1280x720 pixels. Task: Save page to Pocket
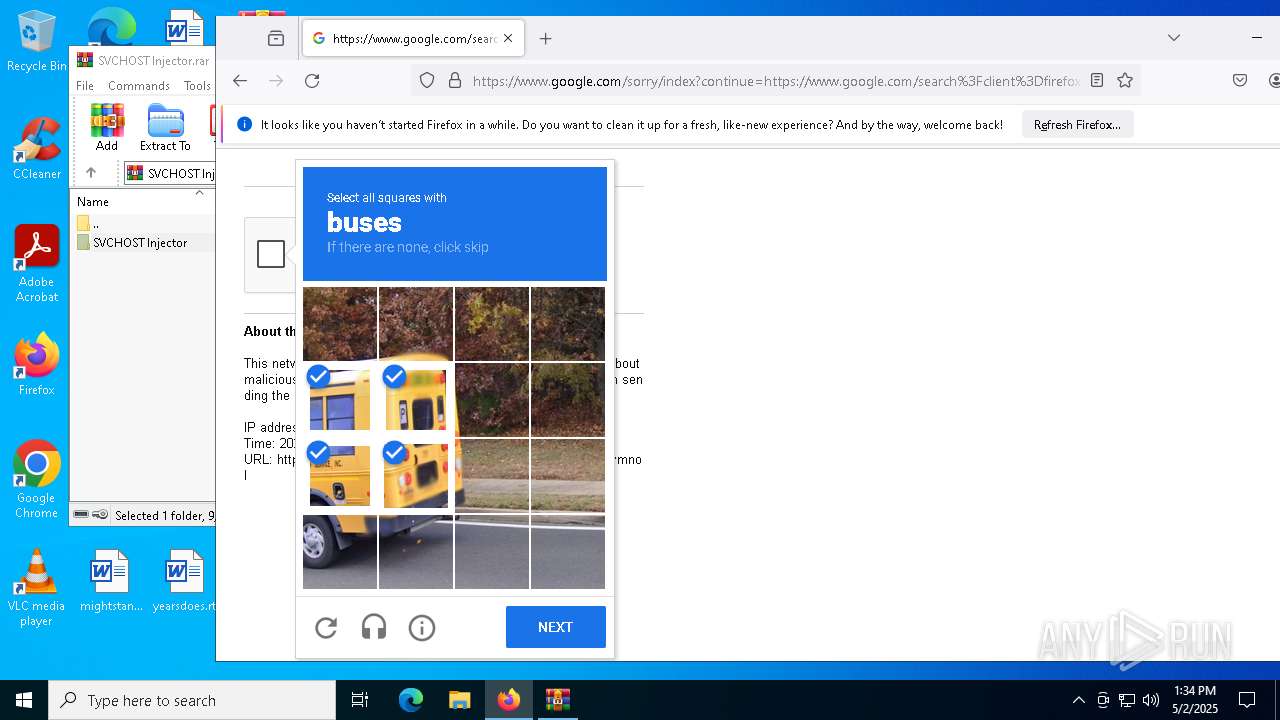click(1240, 81)
